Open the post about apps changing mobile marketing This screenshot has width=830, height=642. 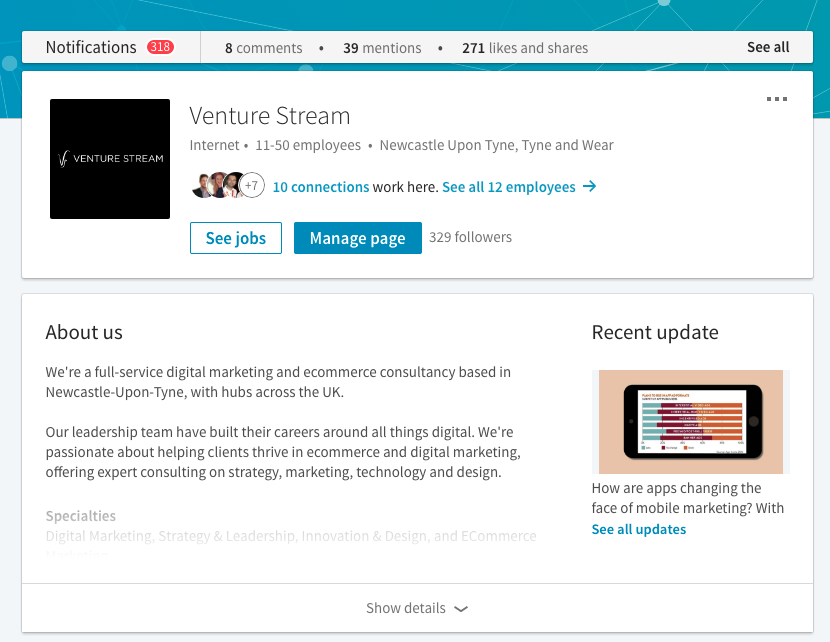coord(688,498)
